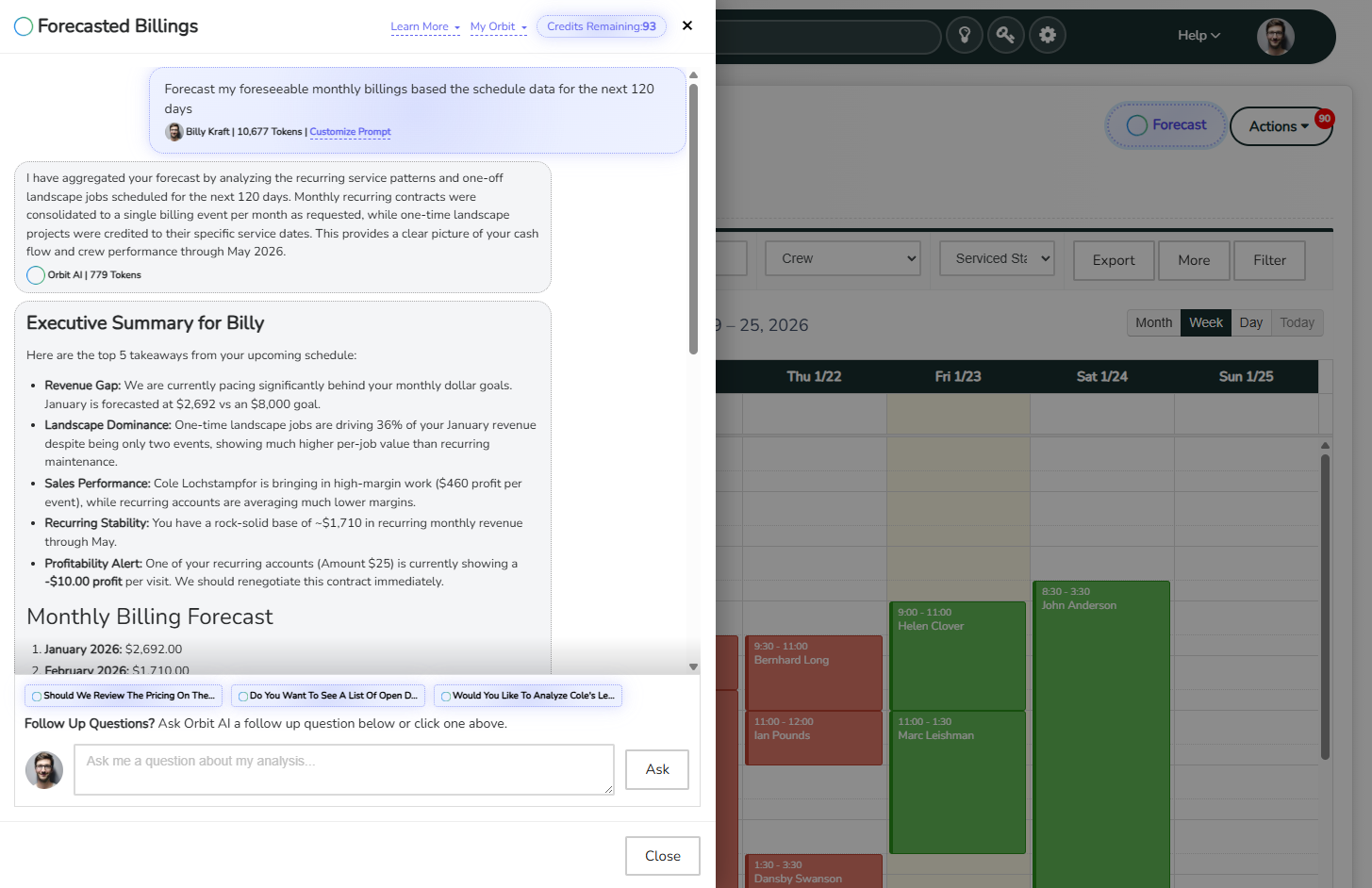Switch calendar to Month view
The image size is (1372, 888).
(x=1153, y=322)
